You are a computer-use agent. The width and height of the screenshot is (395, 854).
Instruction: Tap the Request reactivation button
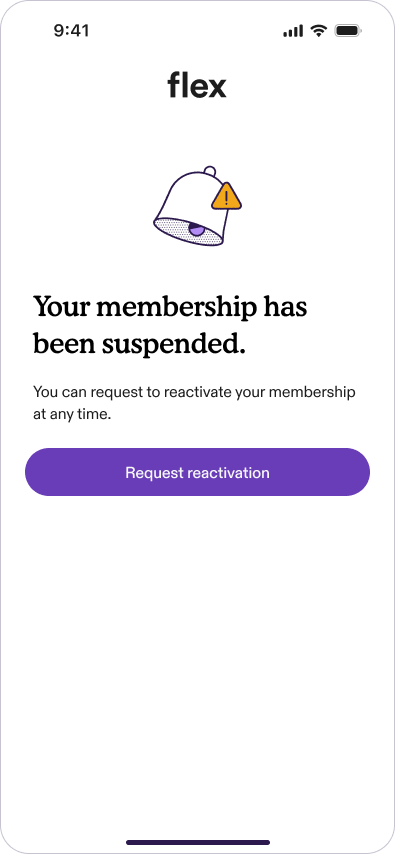197,472
